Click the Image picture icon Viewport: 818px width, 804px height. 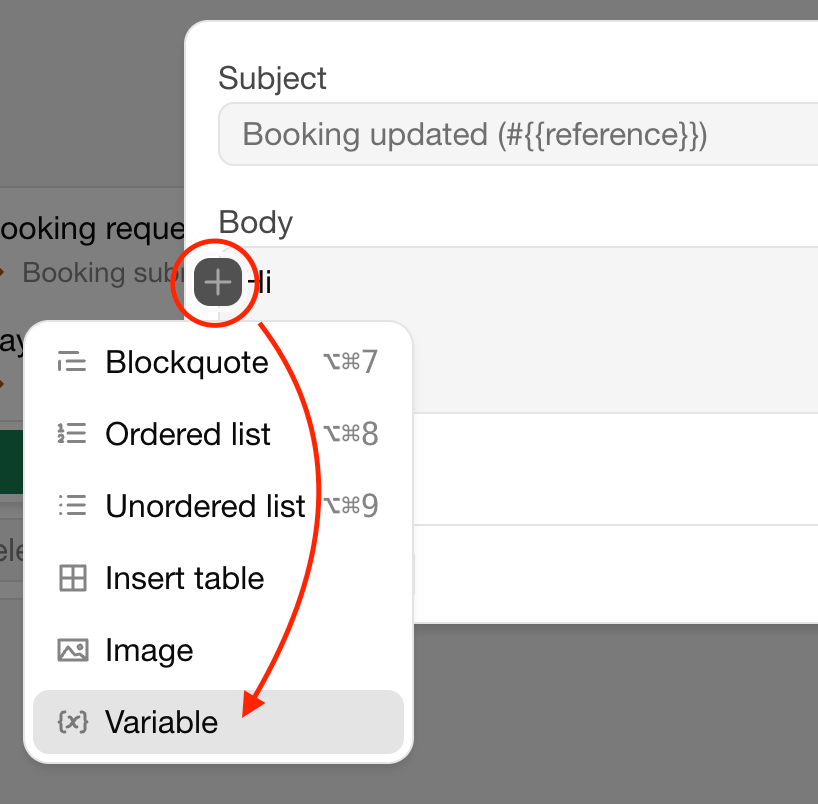tap(72, 650)
